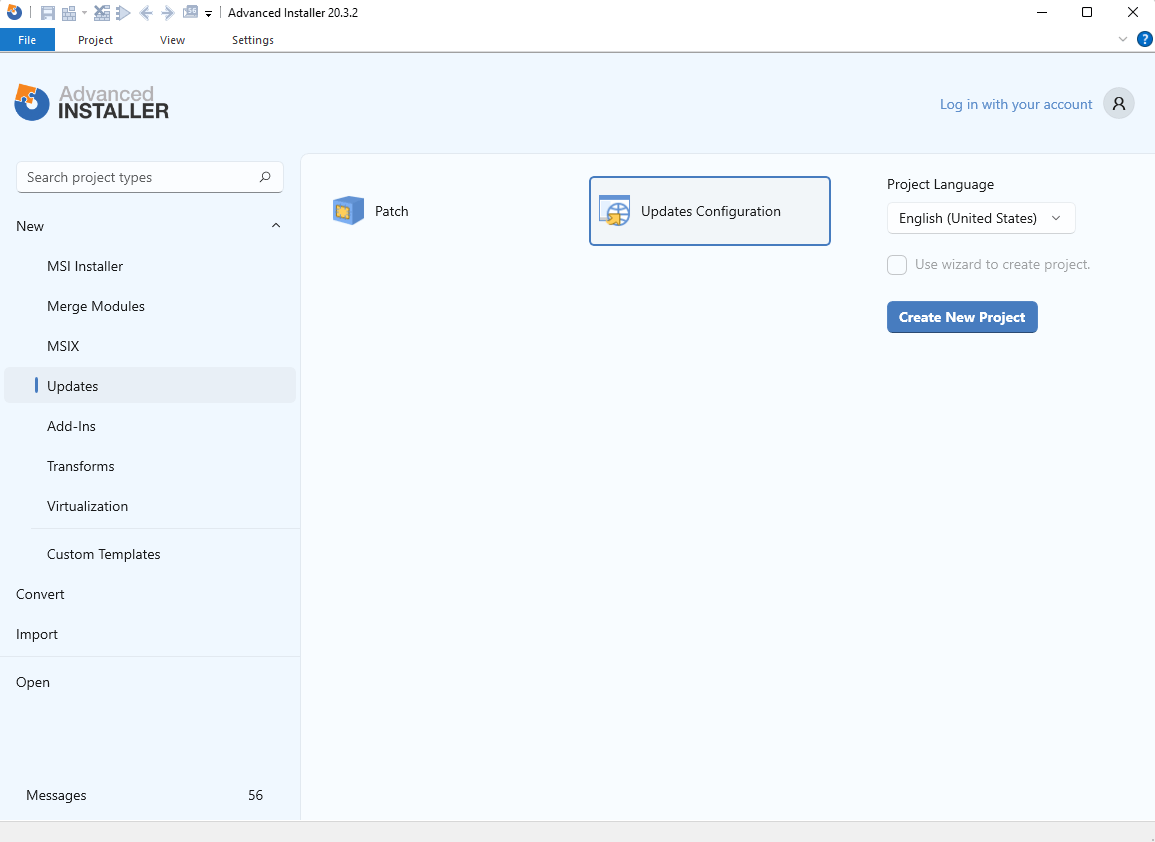Switch to the View ribbon tab
The height and width of the screenshot is (842, 1155).
click(x=172, y=40)
